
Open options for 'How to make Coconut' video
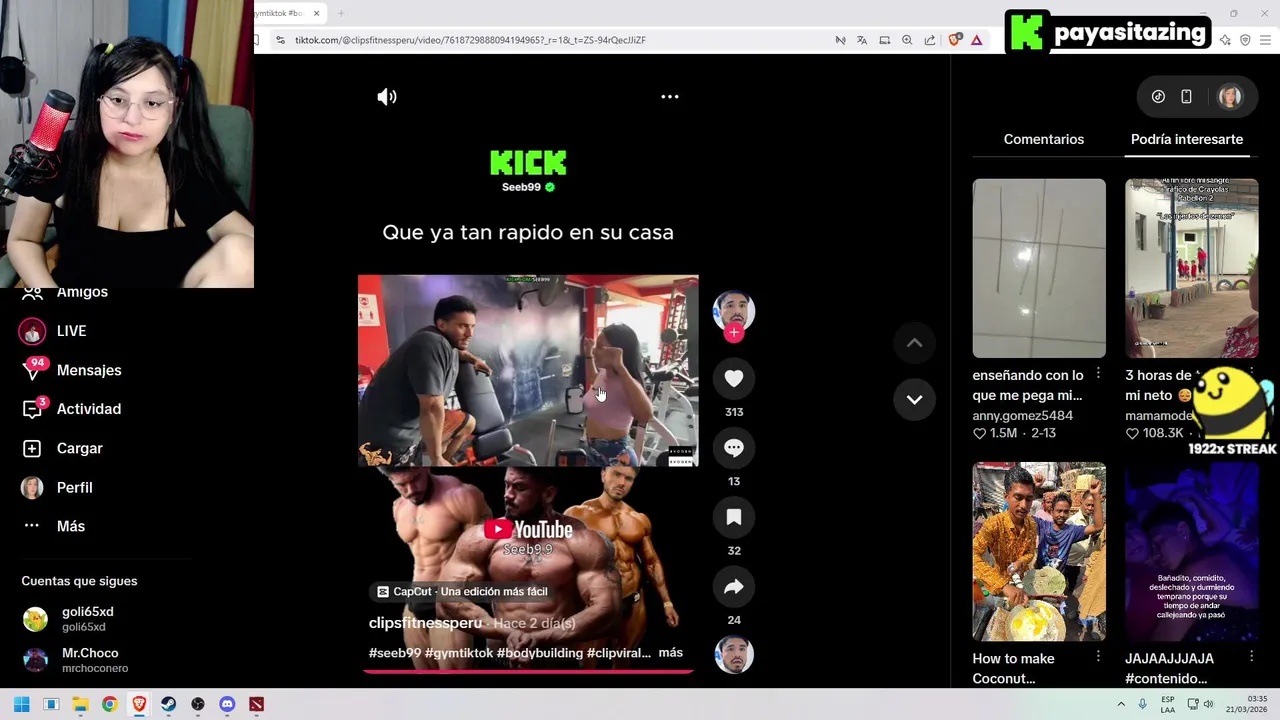click(1098, 657)
